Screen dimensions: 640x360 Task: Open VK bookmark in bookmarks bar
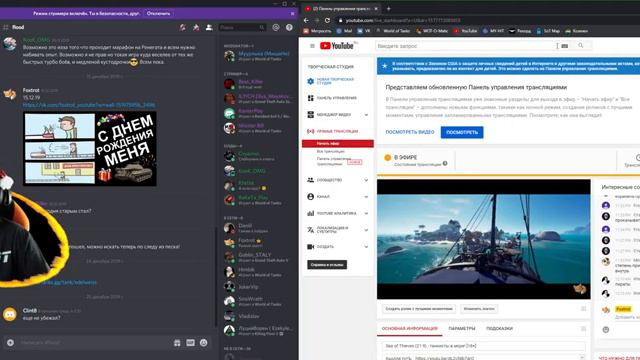(x=364, y=31)
